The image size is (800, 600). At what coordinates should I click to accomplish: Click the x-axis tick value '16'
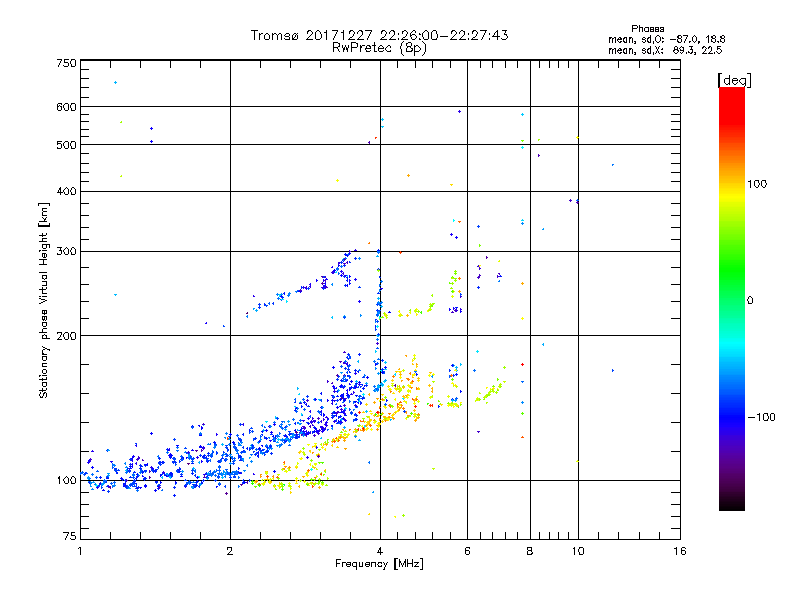point(680,551)
